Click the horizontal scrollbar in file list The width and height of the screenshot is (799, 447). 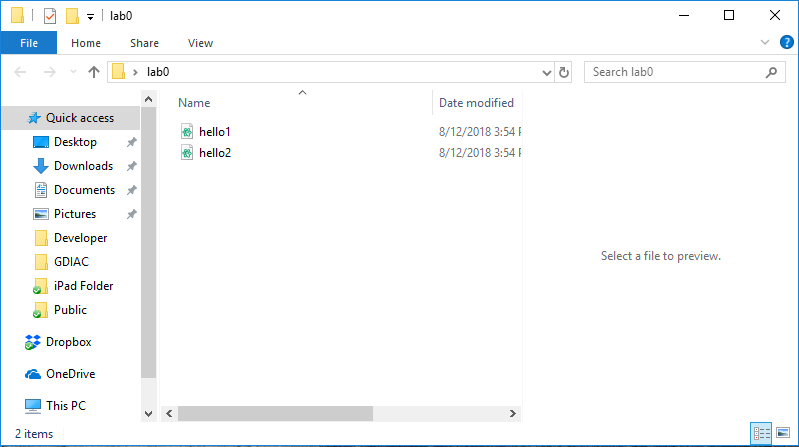[275, 413]
